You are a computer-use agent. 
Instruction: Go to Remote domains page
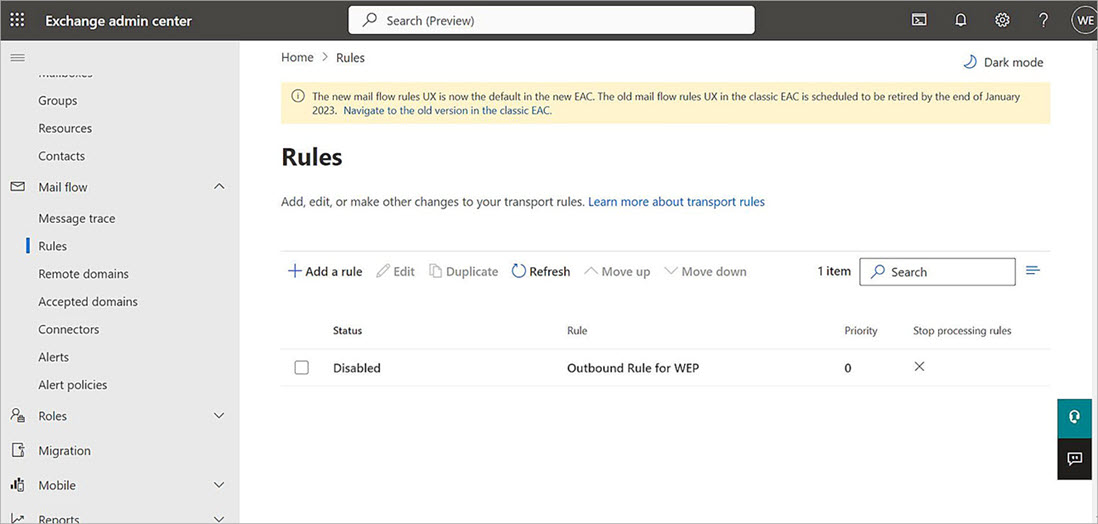click(x=83, y=274)
